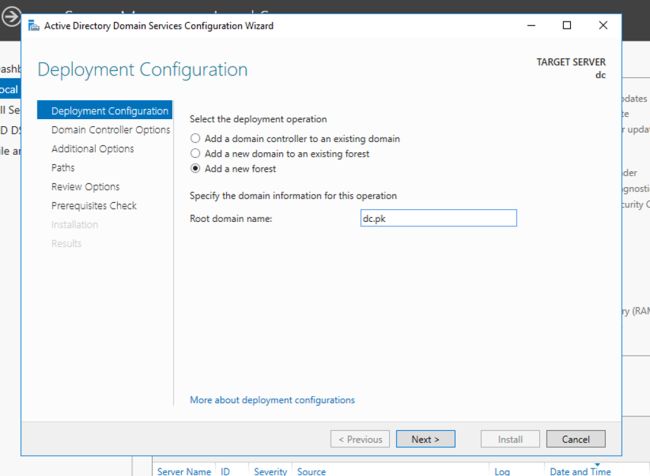Go to Domain Controller Options step
Image resolution: width=650 pixels, height=476 pixels.
[111, 130]
